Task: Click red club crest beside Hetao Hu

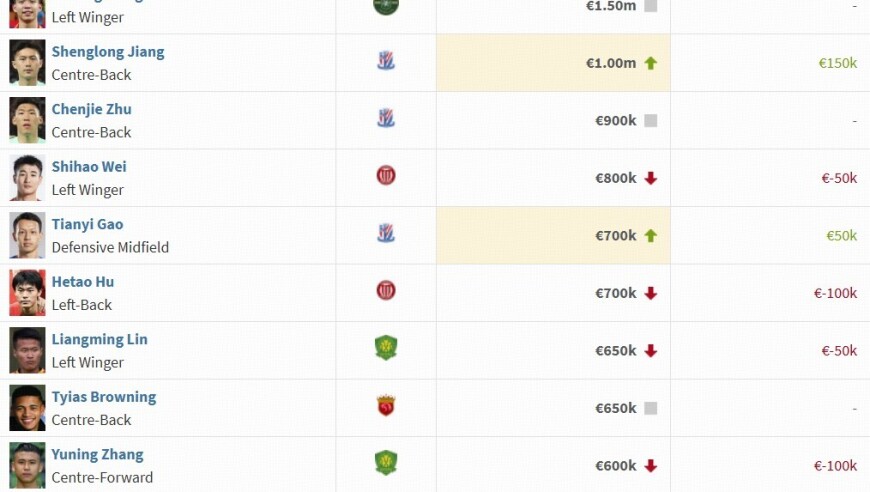Action: pos(386,291)
